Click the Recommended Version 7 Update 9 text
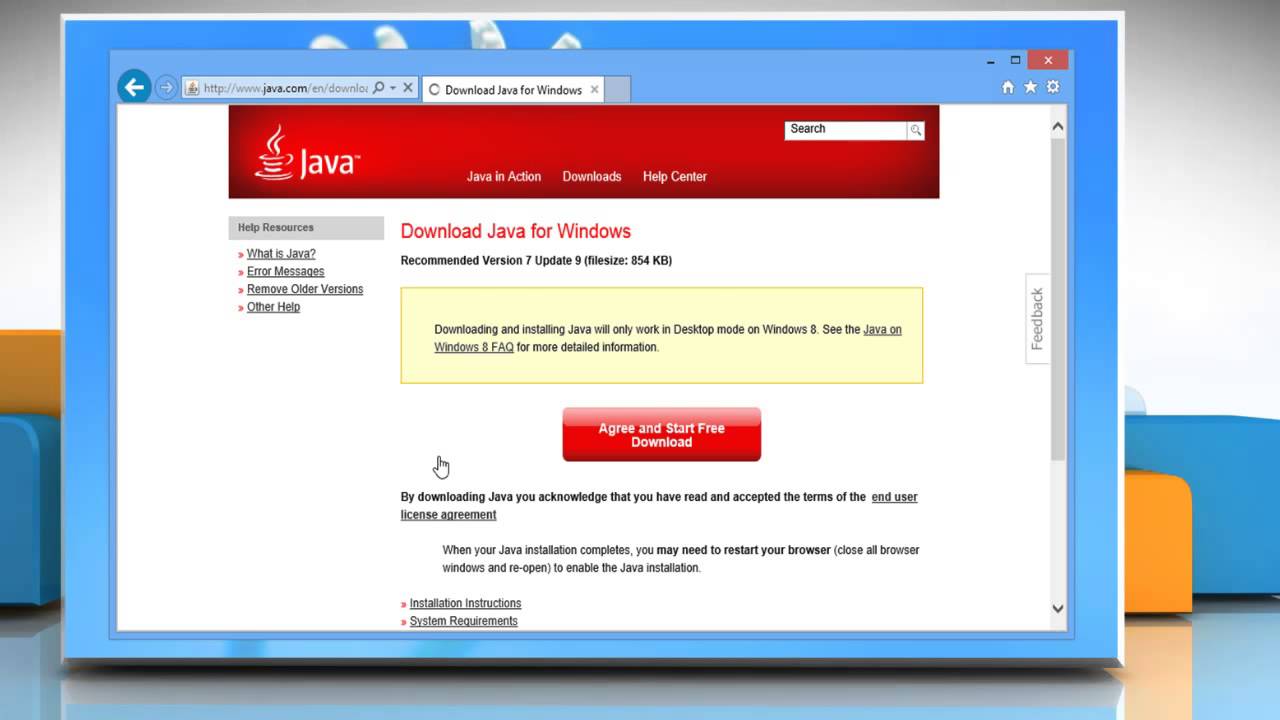Viewport: 1280px width, 720px height. point(536,261)
